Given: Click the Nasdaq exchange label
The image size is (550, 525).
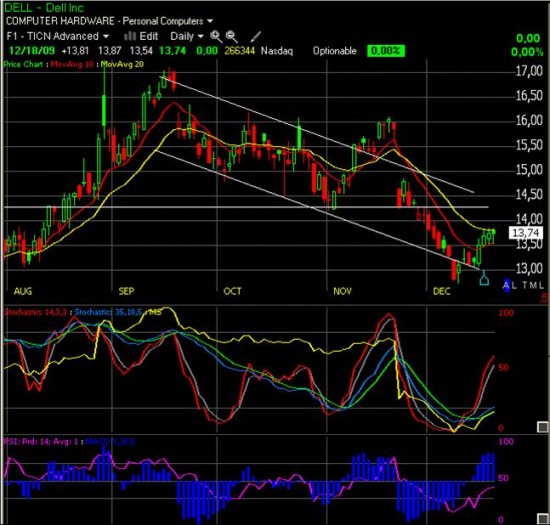Looking at the screenshot, I should [x=277, y=51].
